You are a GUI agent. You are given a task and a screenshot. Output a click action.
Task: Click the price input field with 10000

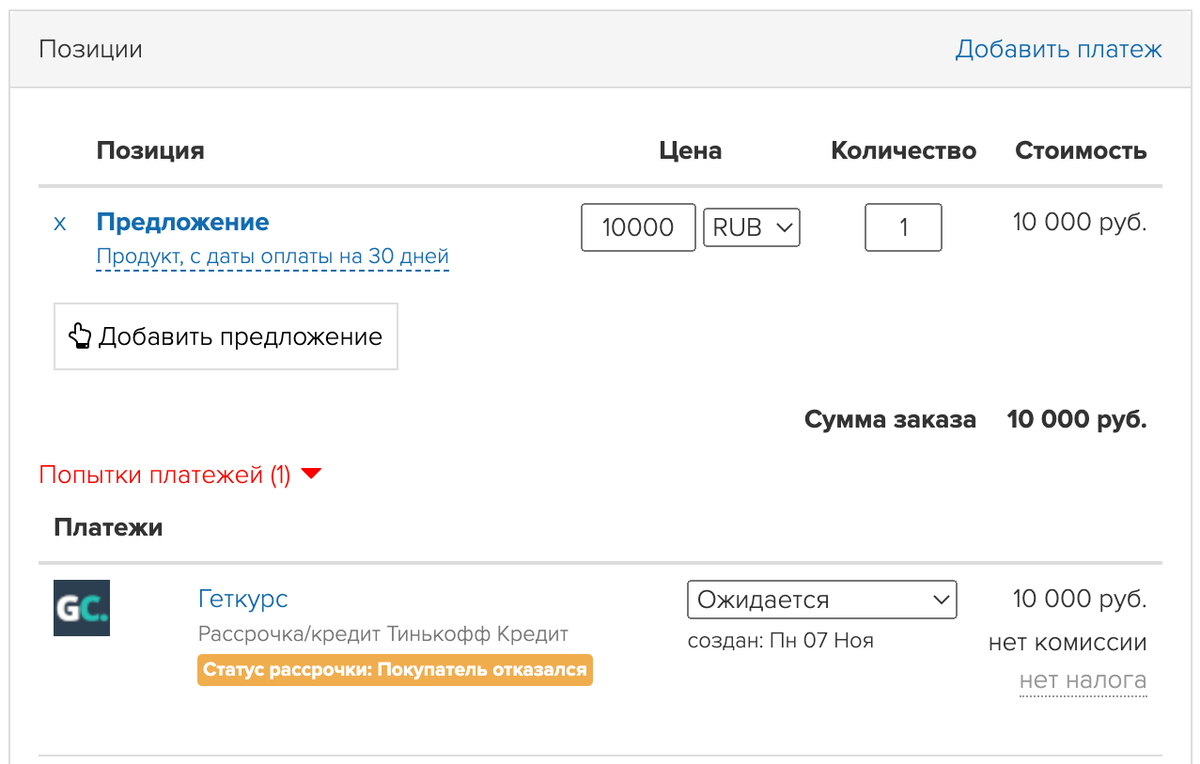pos(638,227)
